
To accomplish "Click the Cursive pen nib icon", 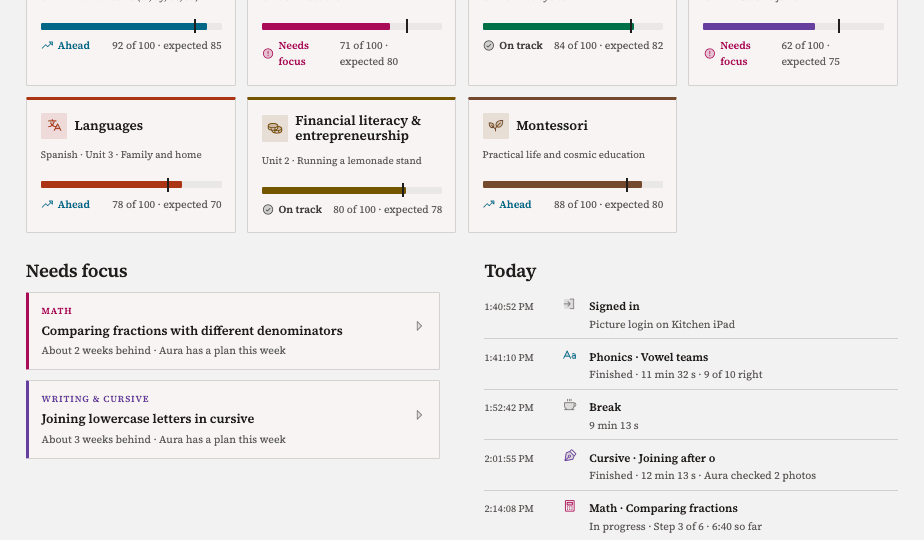I will (x=570, y=456).
